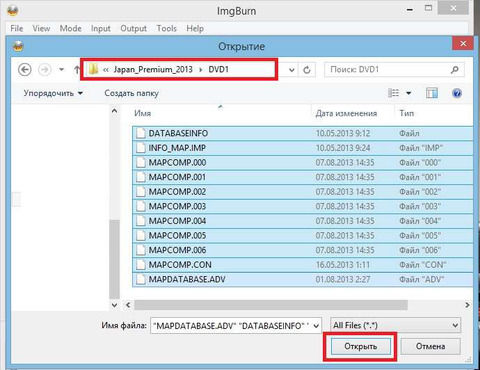Select the MAPCOMP.003 file
This screenshot has height=370, width=480.
302,206
